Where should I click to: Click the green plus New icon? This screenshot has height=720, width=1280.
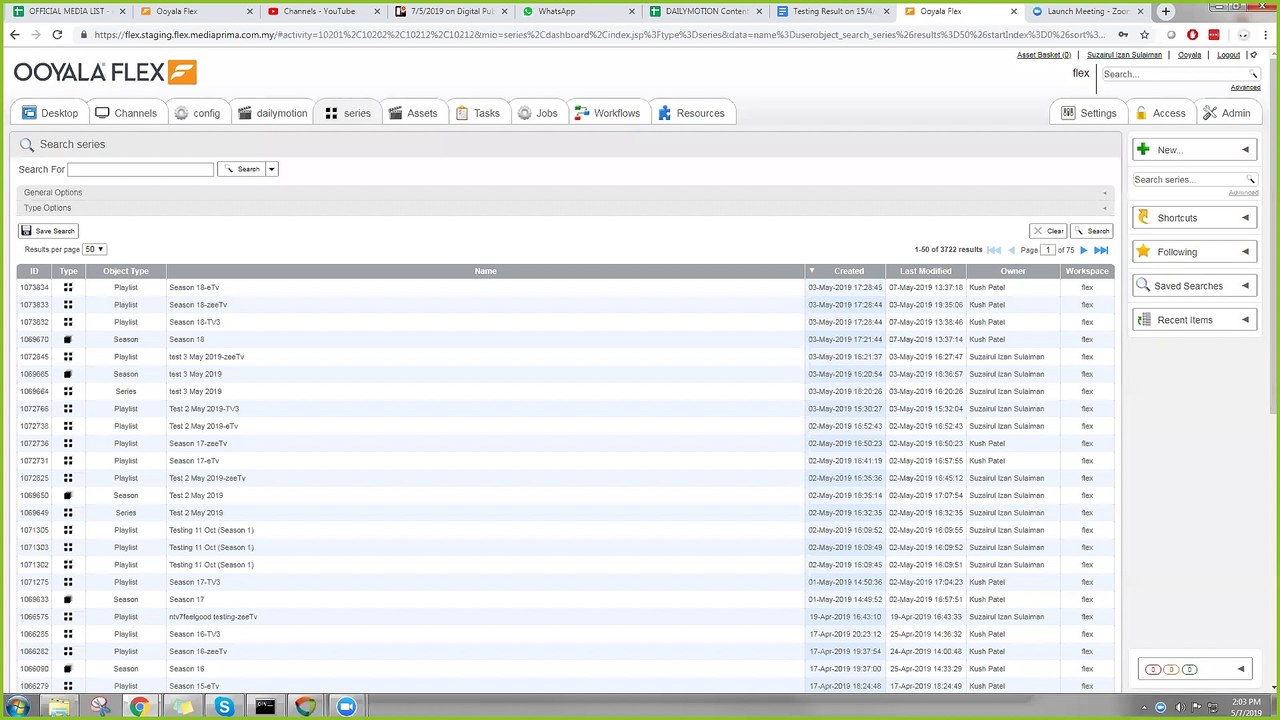1143,149
